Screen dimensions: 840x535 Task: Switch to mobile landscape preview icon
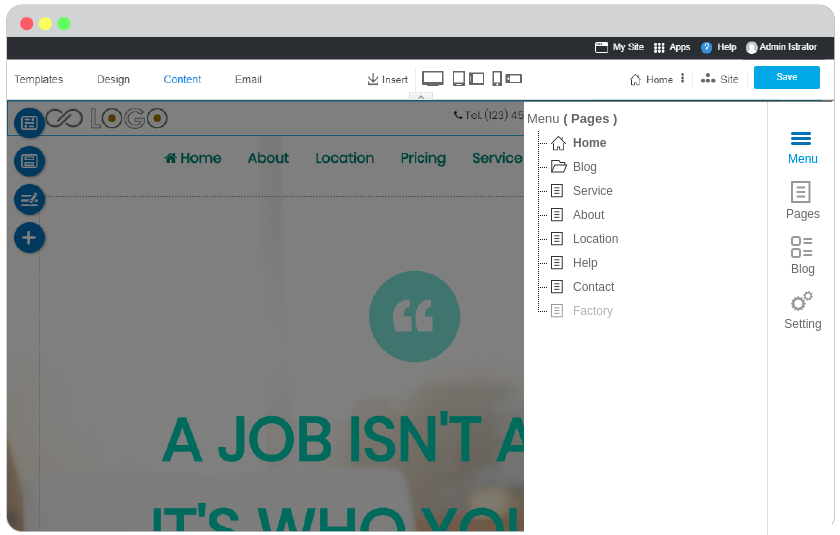[514, 79]
